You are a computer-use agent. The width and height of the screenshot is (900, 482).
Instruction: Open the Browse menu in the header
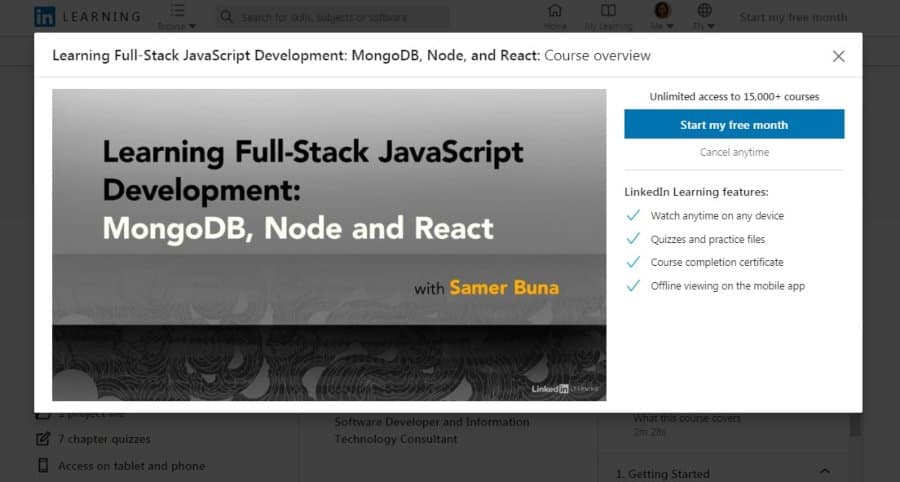coord(177,17)
